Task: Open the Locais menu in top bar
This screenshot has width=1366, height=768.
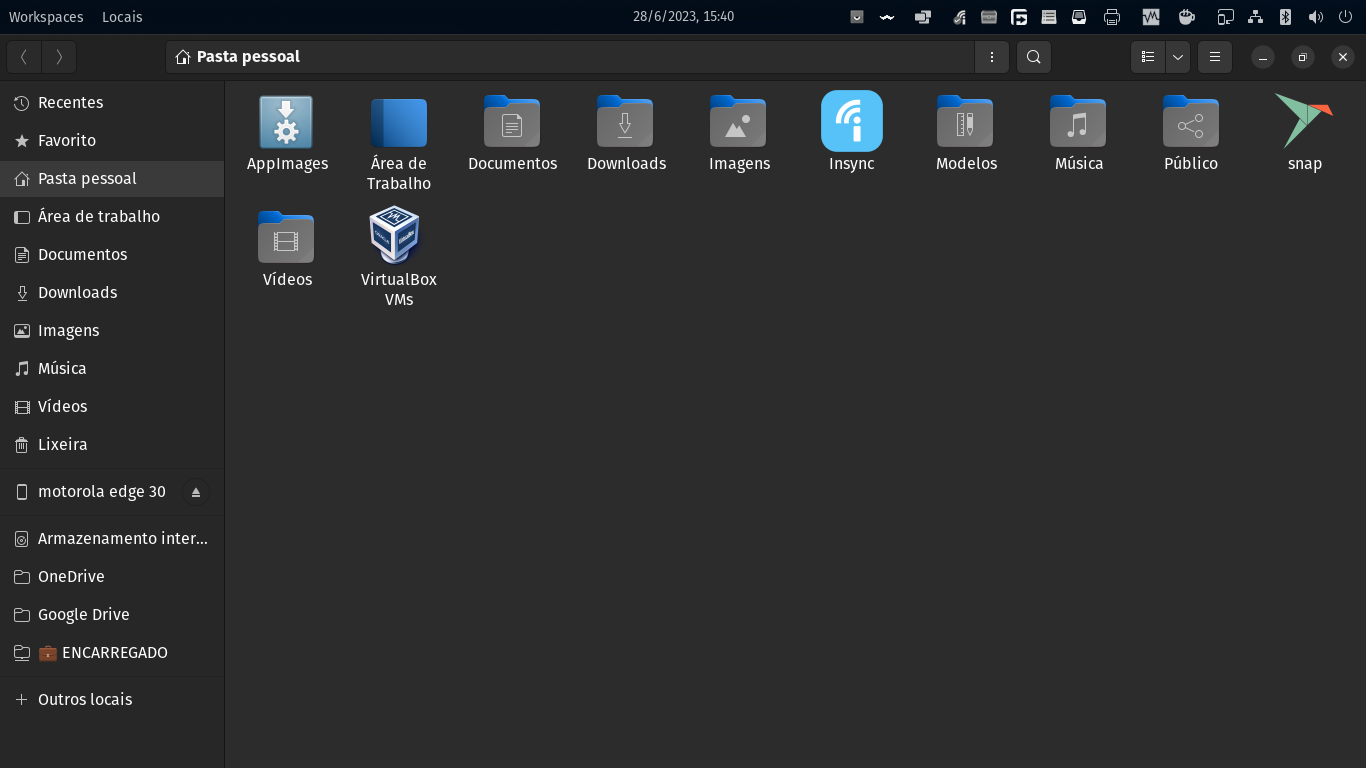Action: 122,17
